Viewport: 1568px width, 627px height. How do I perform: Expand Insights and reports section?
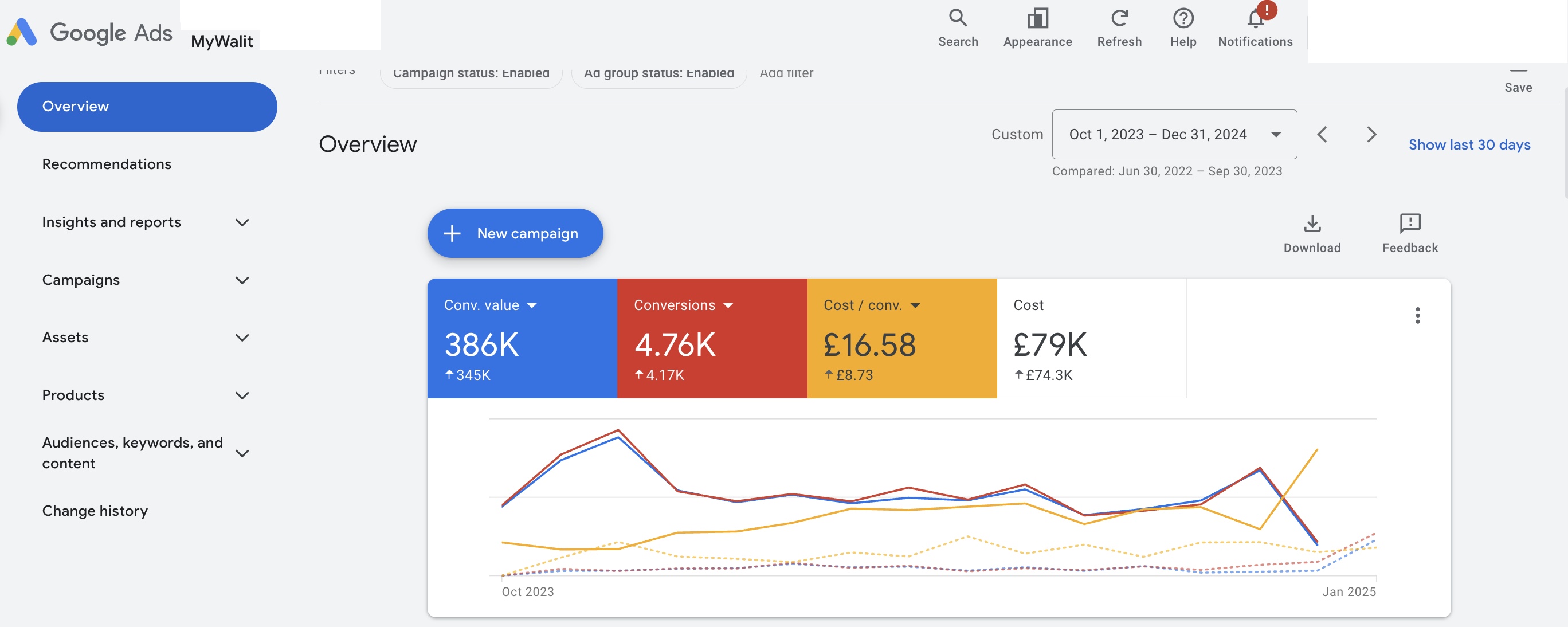click(242, 223)
